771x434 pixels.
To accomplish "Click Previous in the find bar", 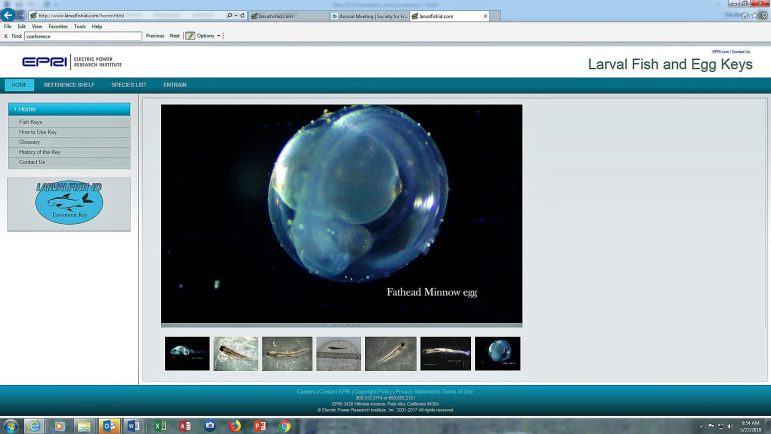I will [155, 36].
